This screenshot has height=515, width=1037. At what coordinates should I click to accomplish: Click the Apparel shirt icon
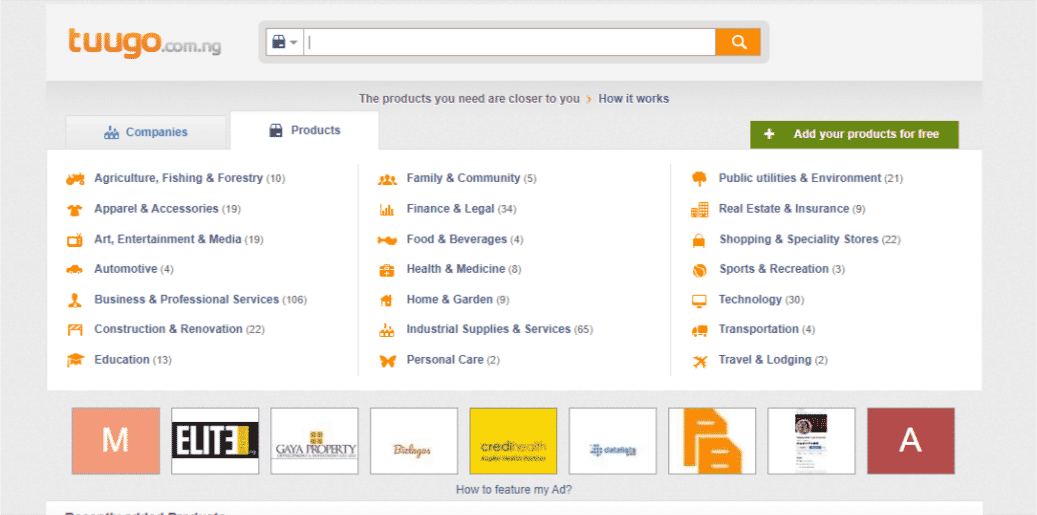point(75,210)
